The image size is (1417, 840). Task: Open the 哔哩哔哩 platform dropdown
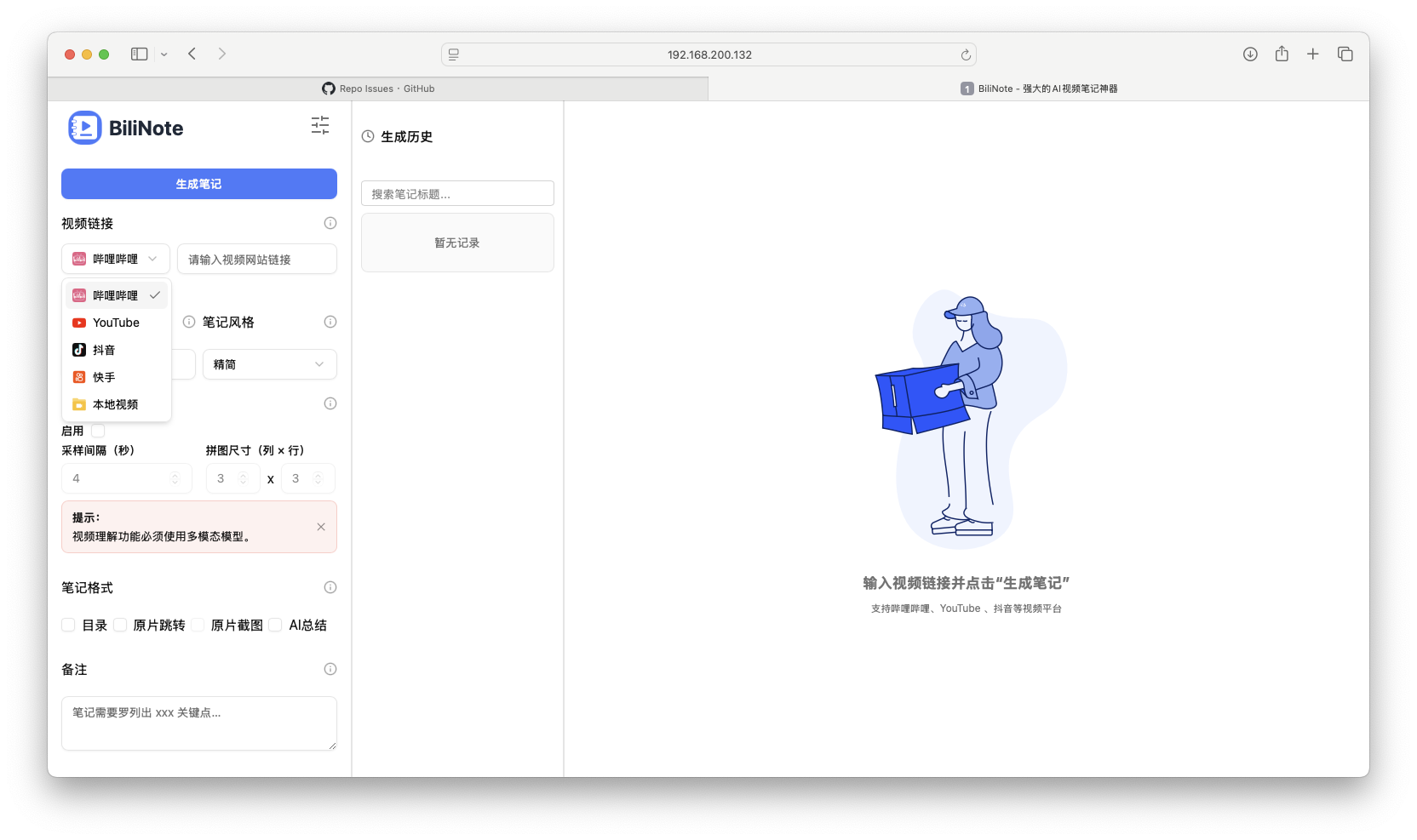tap(115, 259)
